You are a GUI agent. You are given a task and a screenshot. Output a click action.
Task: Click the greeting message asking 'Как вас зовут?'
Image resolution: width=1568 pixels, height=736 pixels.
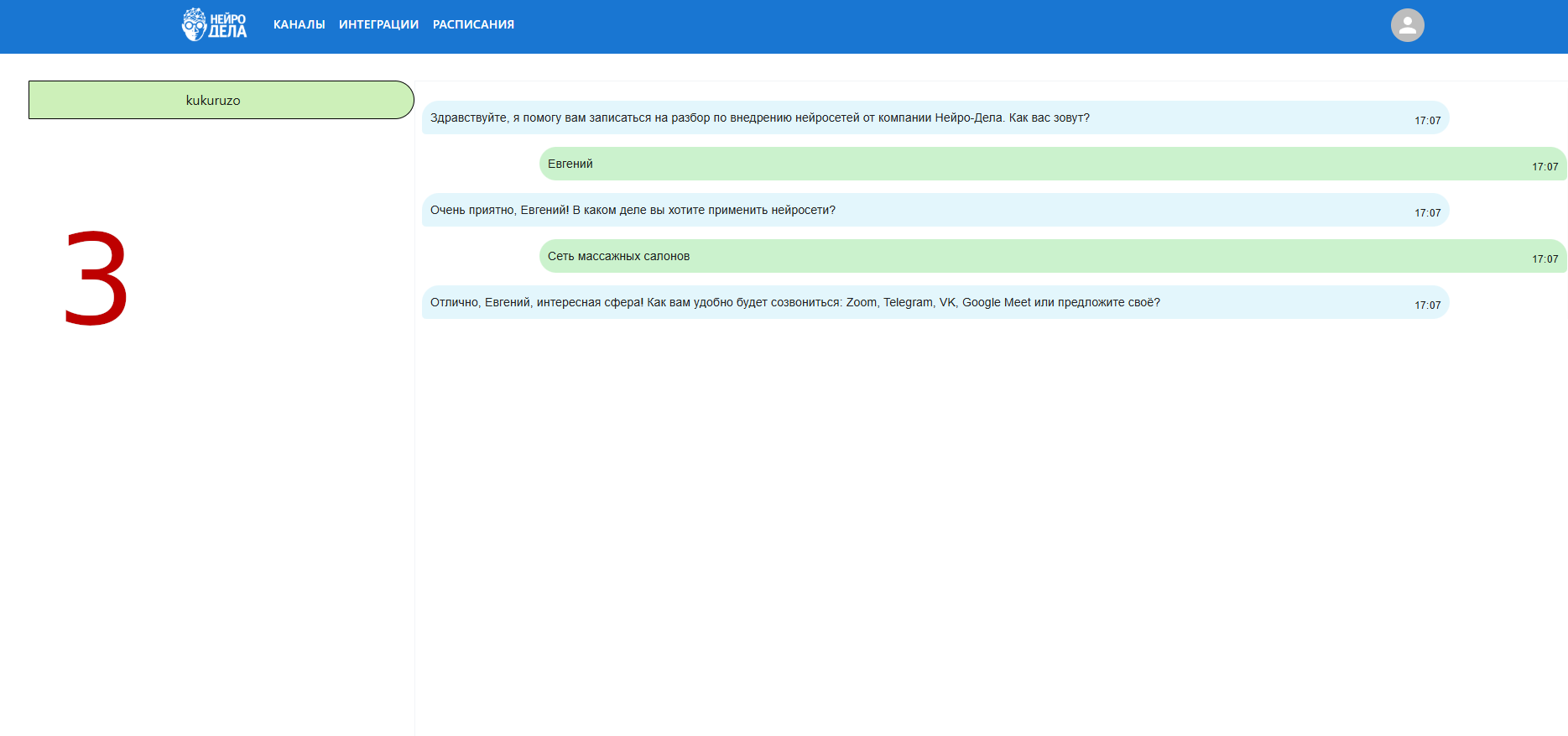click(935, 117)
